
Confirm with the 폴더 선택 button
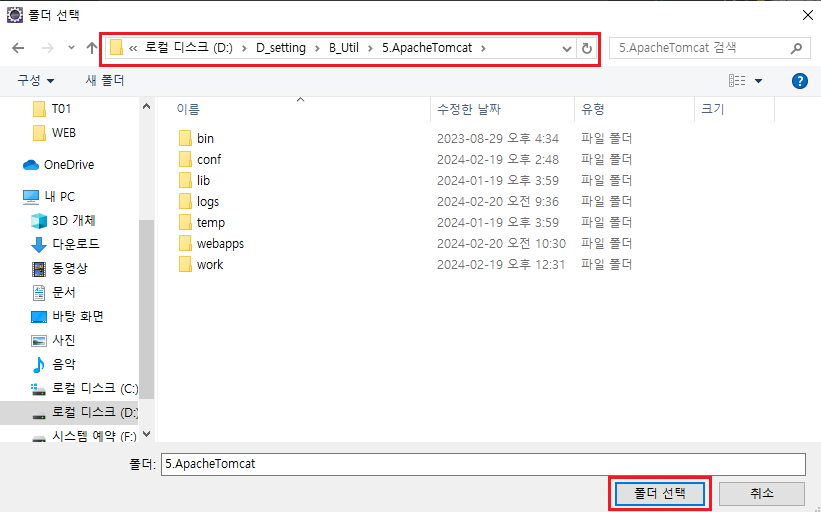tap(660, 493)
